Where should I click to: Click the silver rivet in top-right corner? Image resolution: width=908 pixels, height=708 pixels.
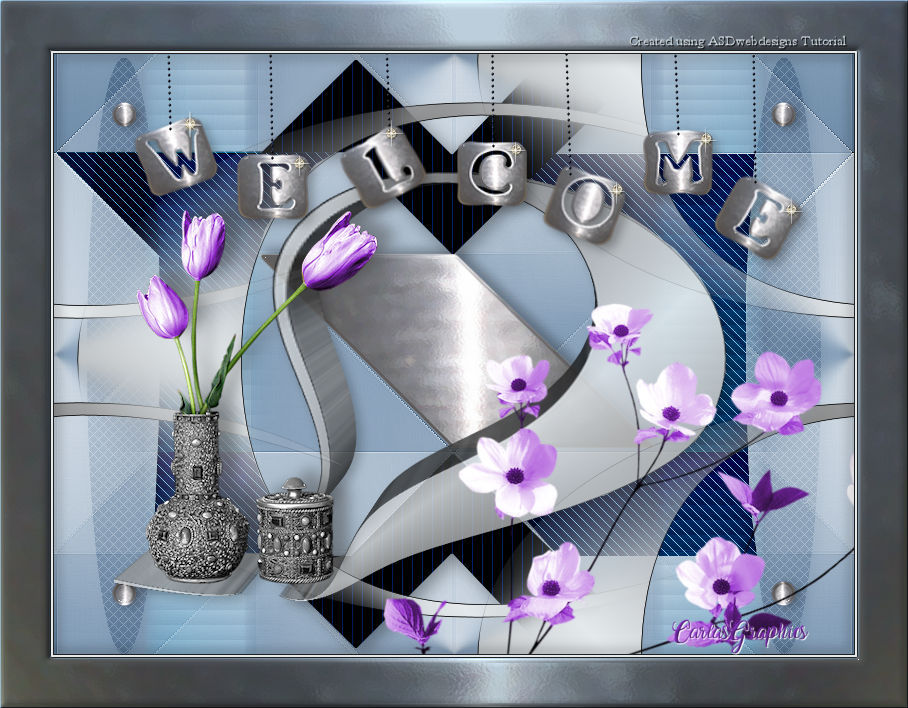point(784,113)
